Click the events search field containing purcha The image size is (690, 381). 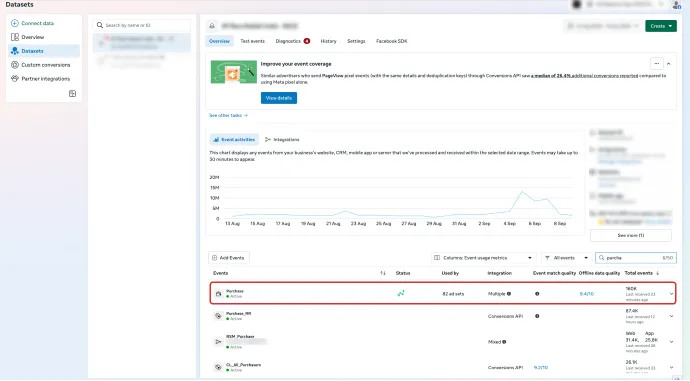point(636,258)
